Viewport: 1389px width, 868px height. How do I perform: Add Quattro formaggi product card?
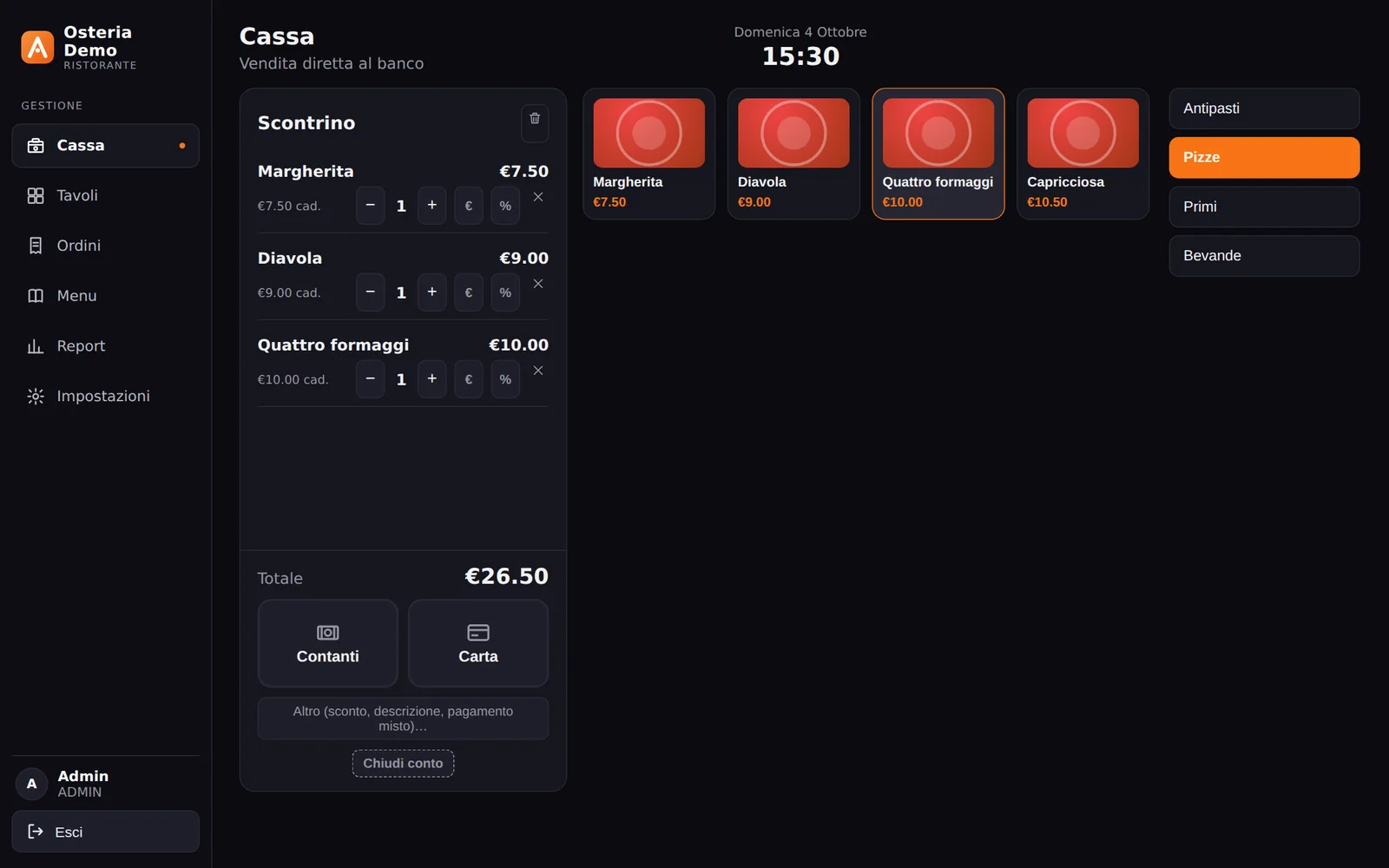[x=938, y=154]
